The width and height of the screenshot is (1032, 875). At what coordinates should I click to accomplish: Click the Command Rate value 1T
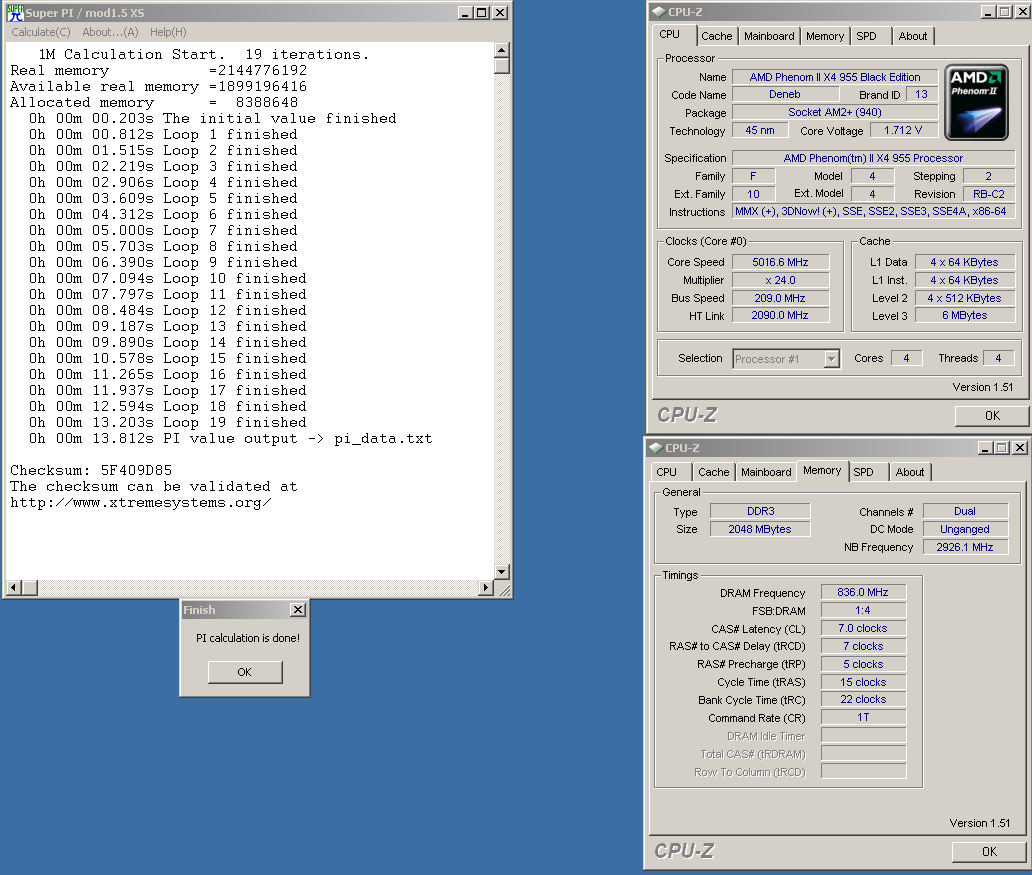pos(864,717)
